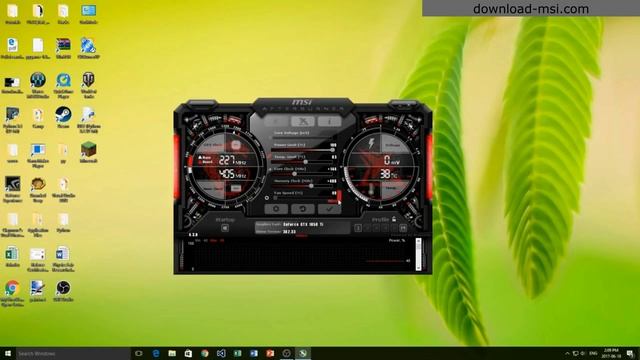Click the thermometer temperature icon
The image size is (640, 360).
[371, 189]
